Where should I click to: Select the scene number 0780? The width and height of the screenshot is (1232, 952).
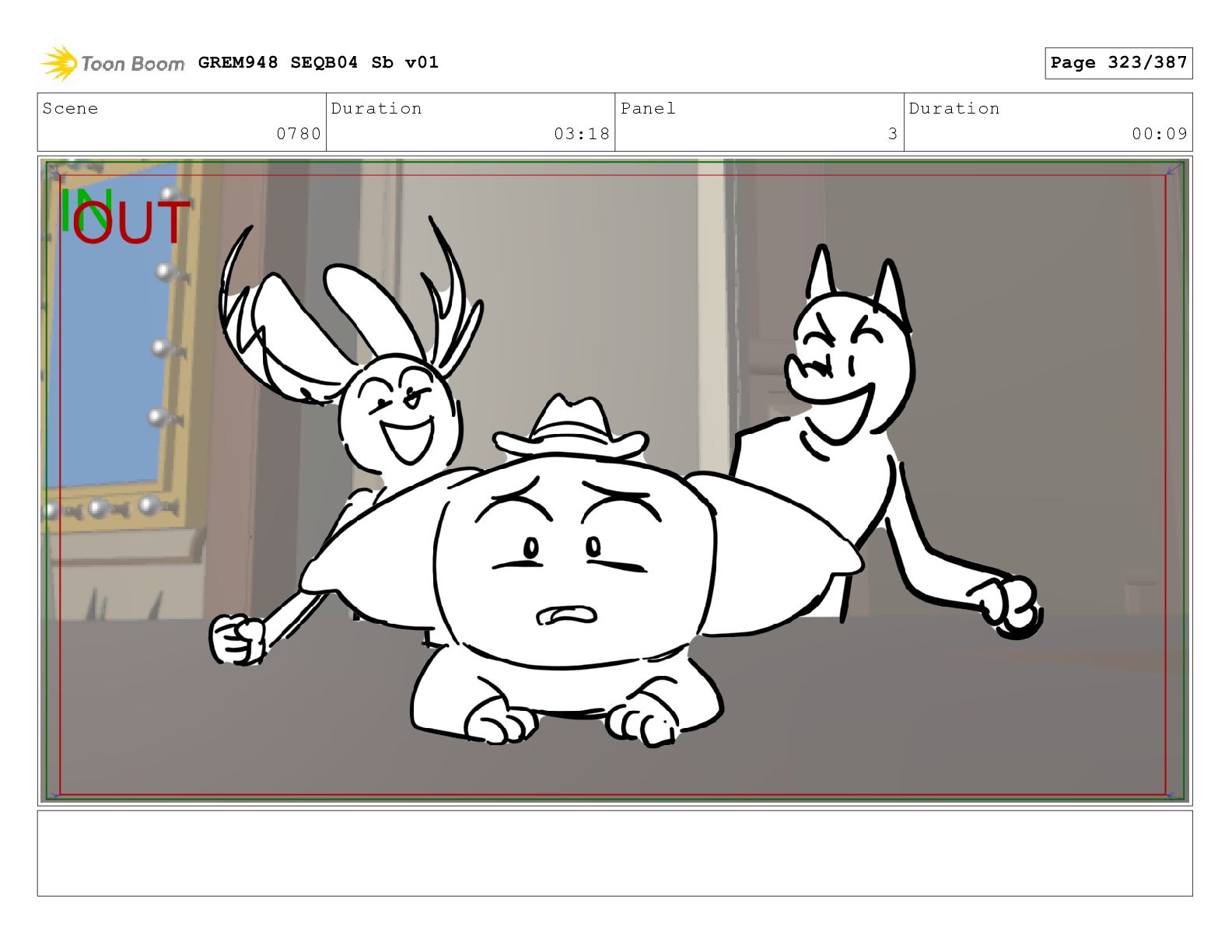pyautogui.click(x=299, y=134)
